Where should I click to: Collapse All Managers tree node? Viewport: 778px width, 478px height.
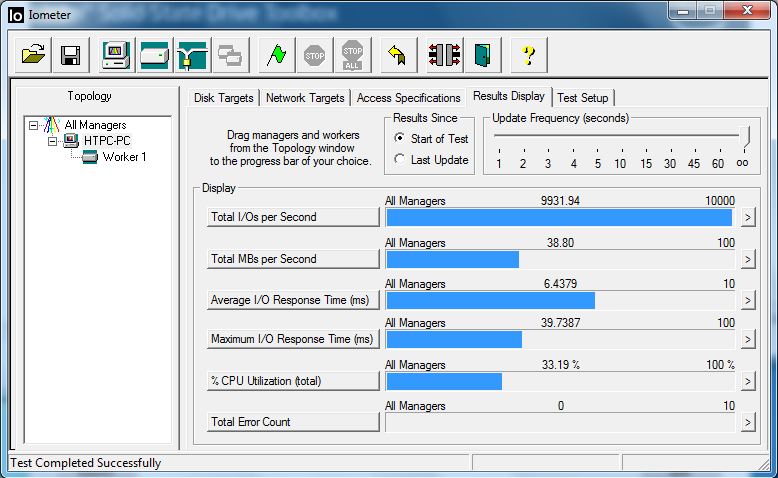(x=33, y=125)
